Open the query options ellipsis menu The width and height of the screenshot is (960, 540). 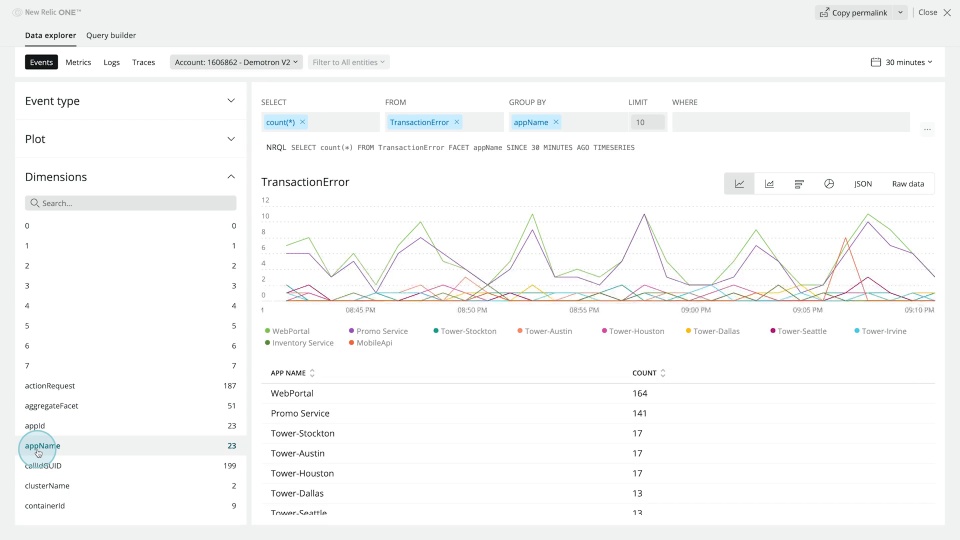[x=927, y=129]
